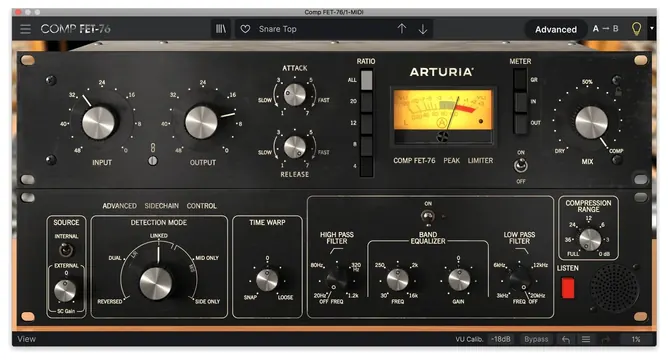The height and width of the screenshot is (360, 668).
Task: Click the Bypass button
Action: [536, 339]
